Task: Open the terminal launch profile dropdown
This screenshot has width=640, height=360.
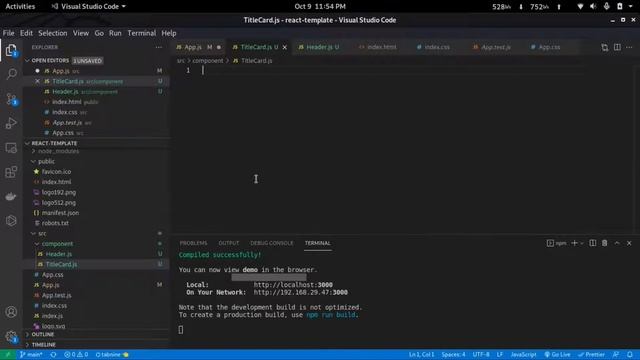Action: point(582,243)
